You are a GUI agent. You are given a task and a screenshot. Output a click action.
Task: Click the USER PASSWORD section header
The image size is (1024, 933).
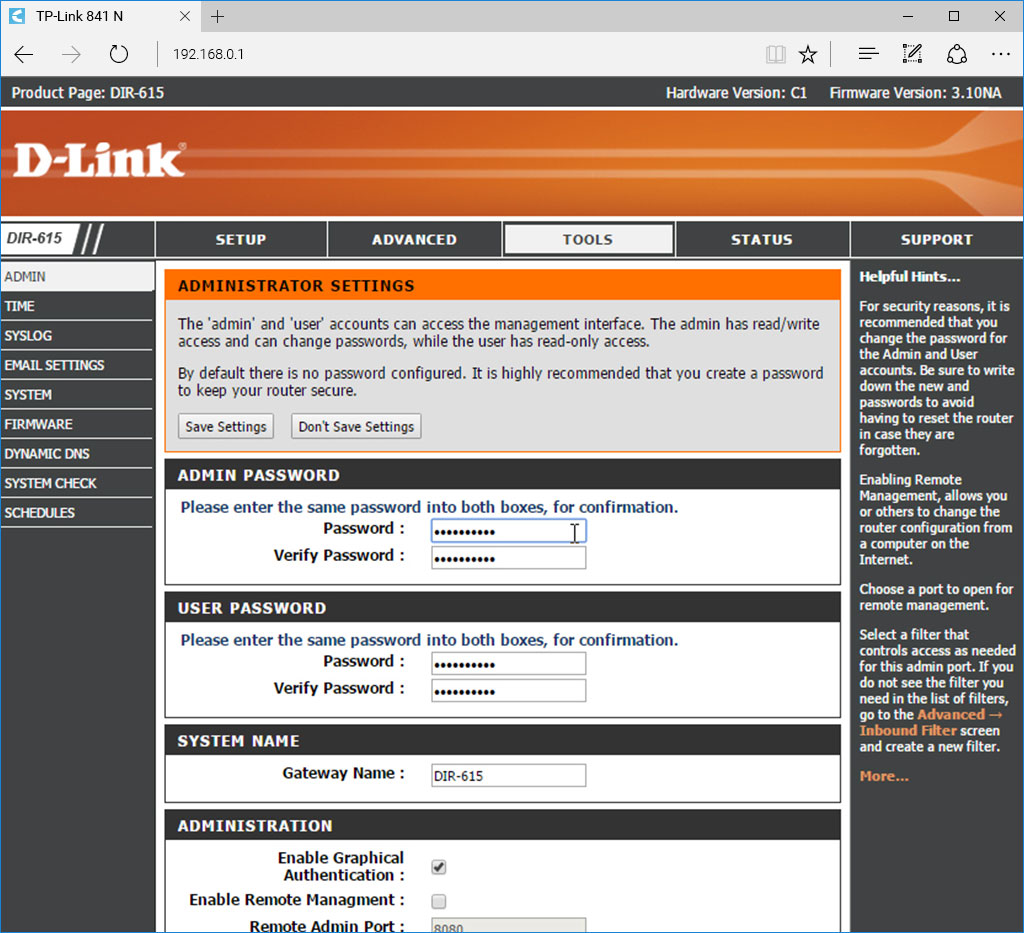coord(503,608)
